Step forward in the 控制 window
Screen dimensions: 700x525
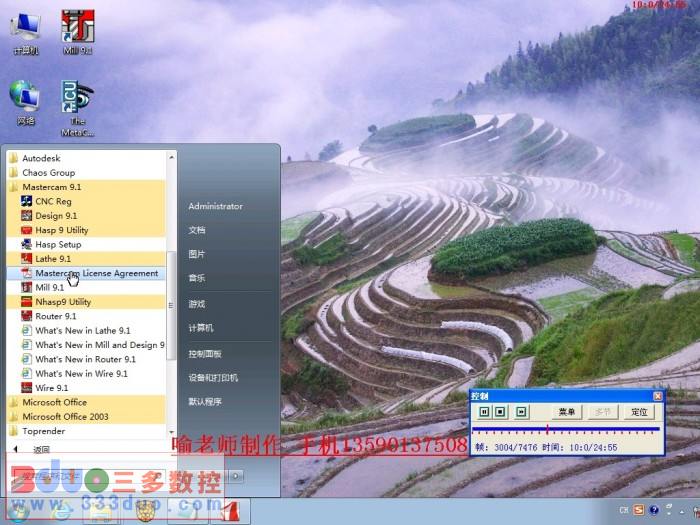[x=521, y=412]
